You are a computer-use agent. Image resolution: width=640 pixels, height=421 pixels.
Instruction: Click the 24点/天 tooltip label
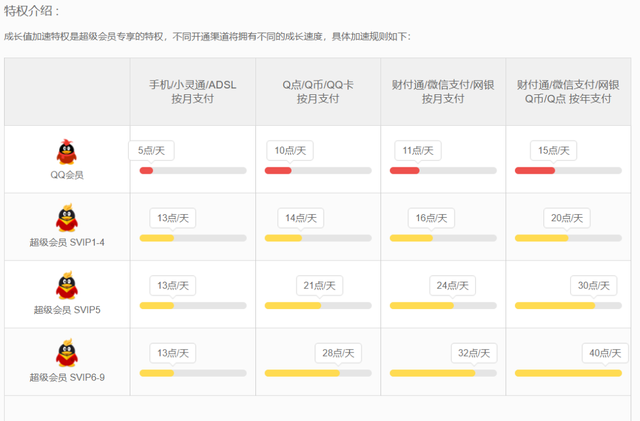pyautogui.click(x=453, y=285)
